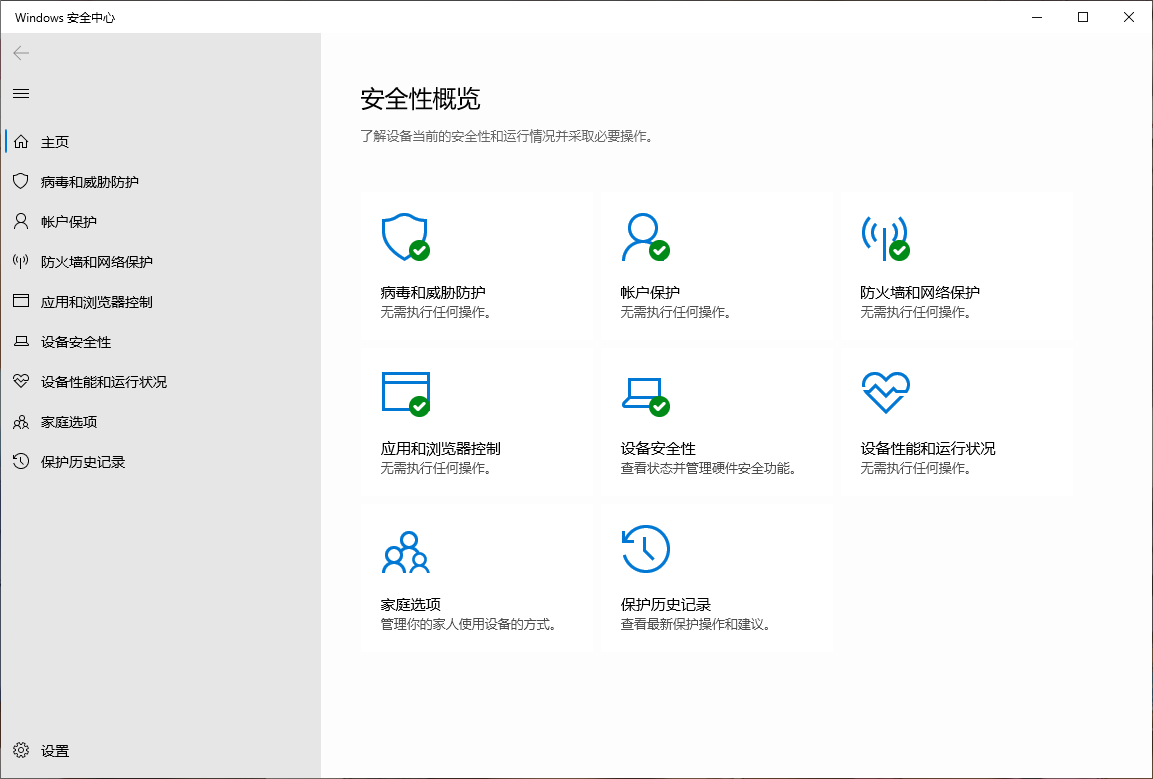Screen dimensions: 1153x779
Task: Click the 帐户保护 card title
Action: pos(650,292)
